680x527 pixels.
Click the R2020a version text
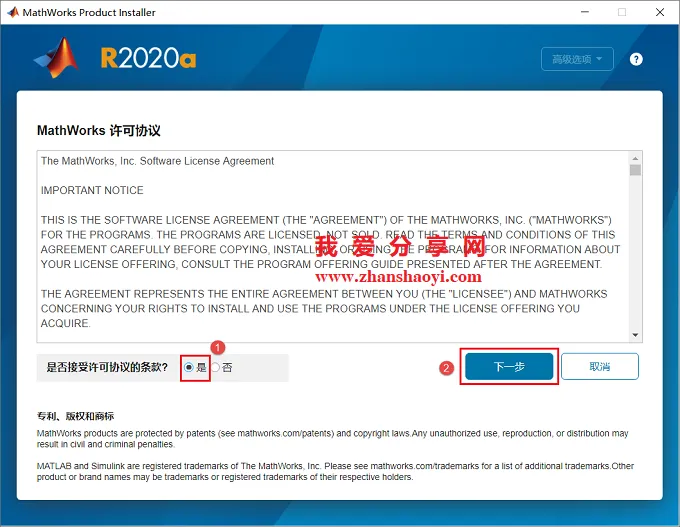click(148, 58)
